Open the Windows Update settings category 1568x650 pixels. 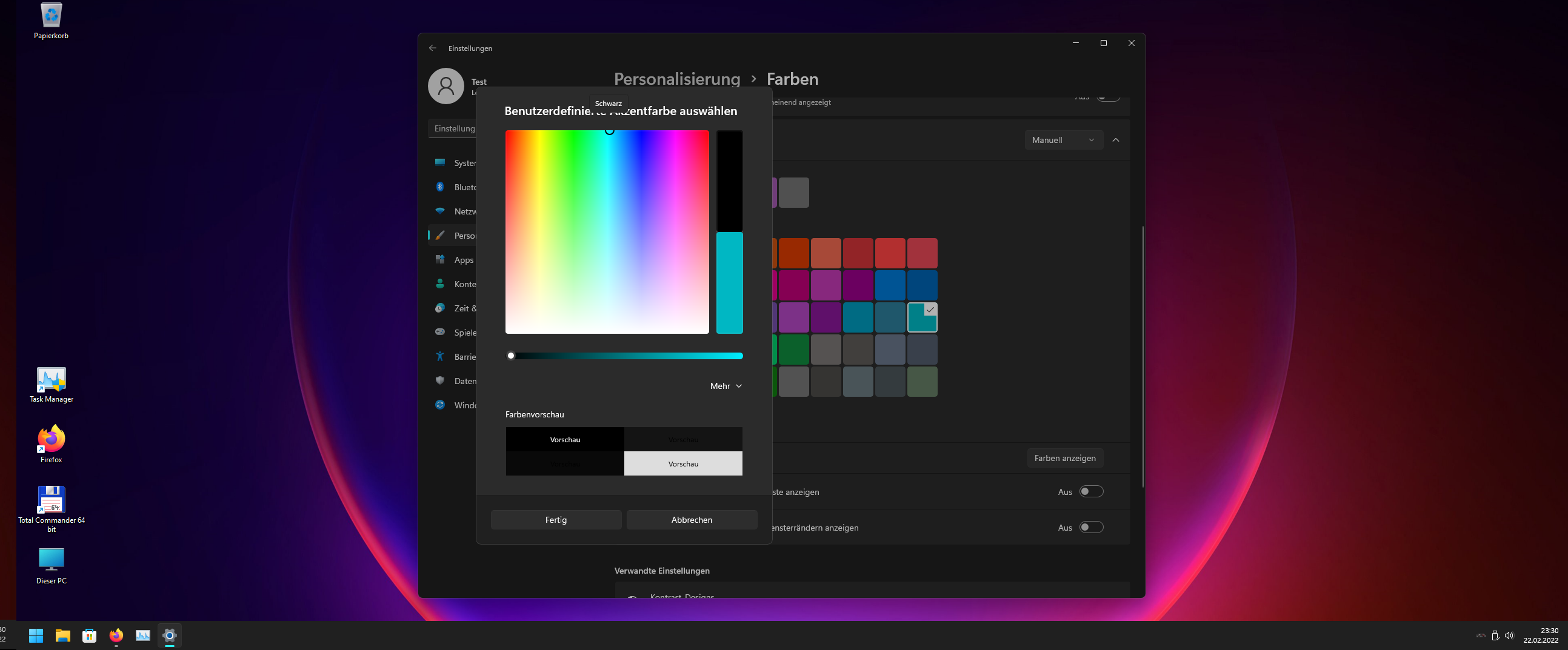[453, 405]
